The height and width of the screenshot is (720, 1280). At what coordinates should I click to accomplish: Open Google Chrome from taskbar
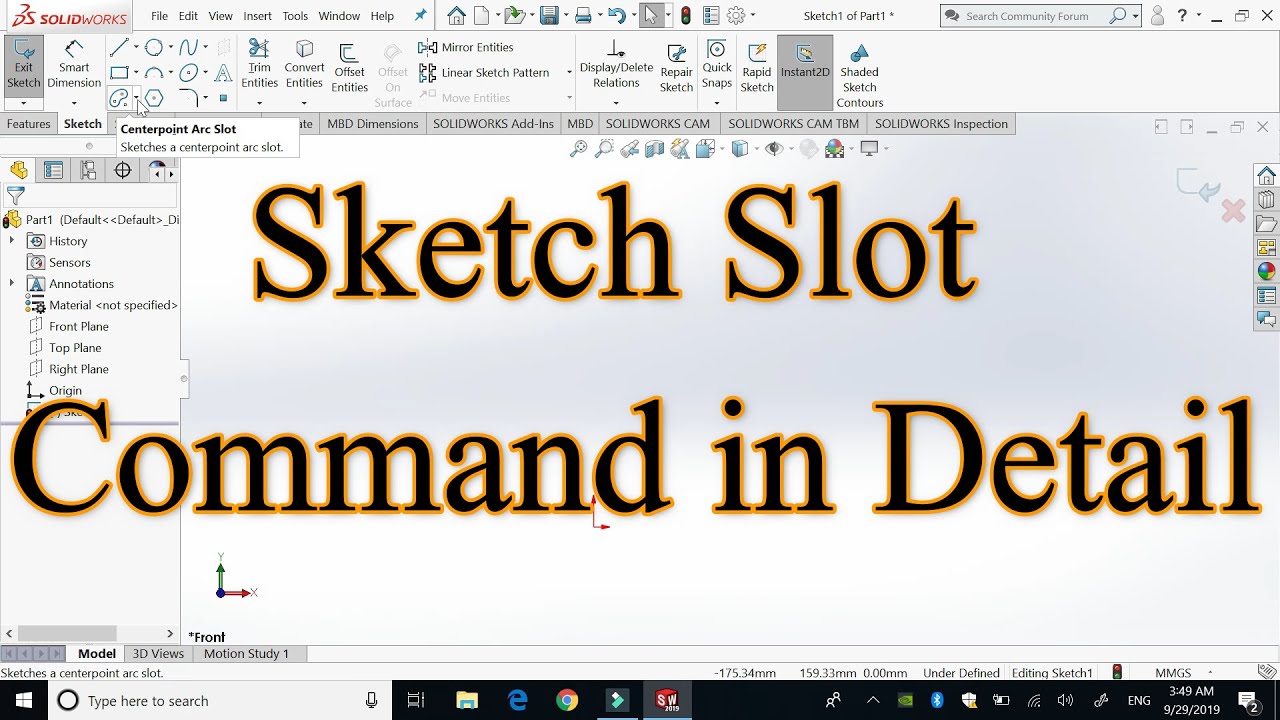[x=567, y=700]
